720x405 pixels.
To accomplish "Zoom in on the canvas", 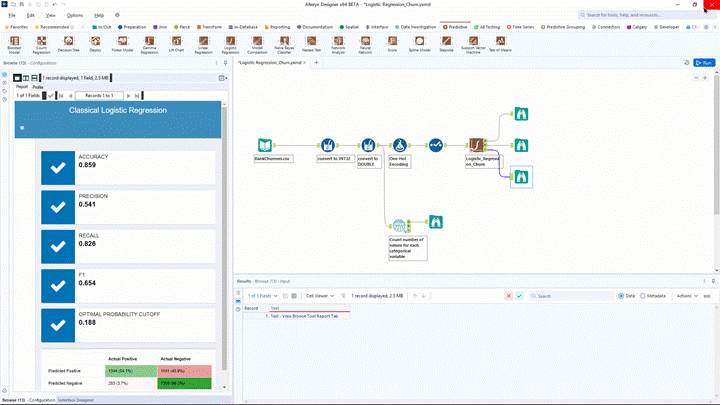I will pyautogui.click(x=705, y=78).
